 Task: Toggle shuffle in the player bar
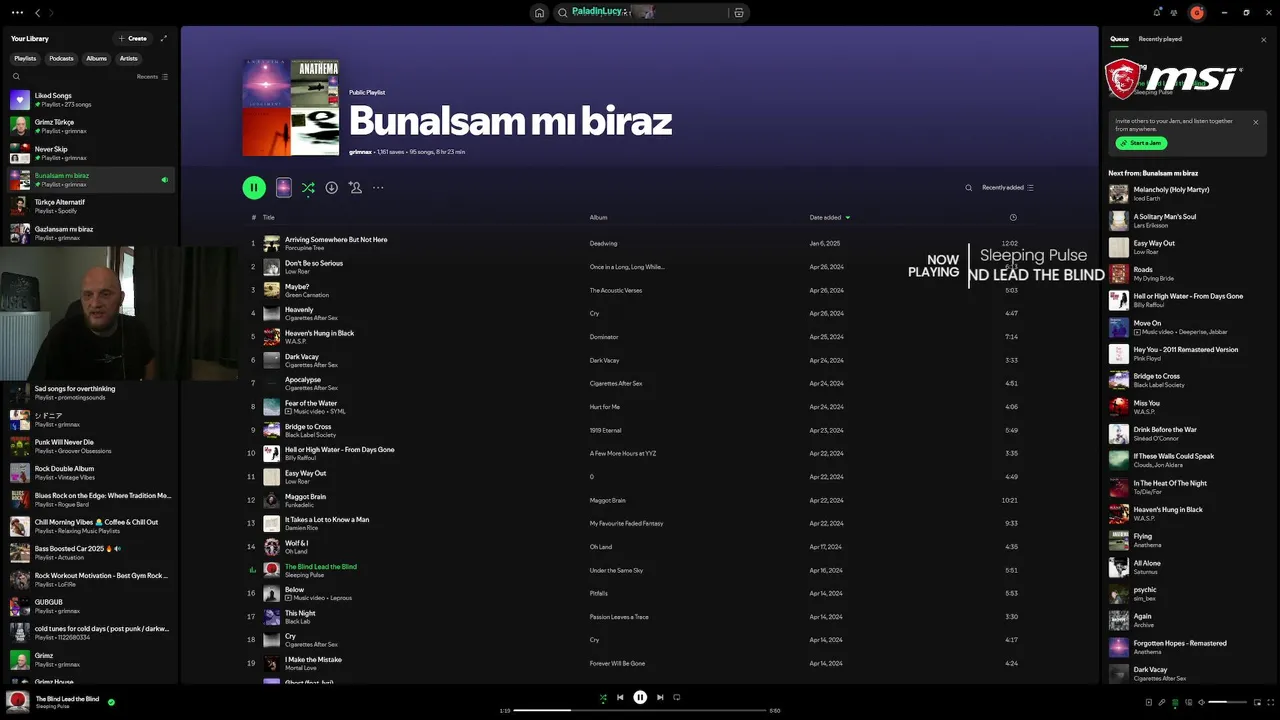(603, 697)
